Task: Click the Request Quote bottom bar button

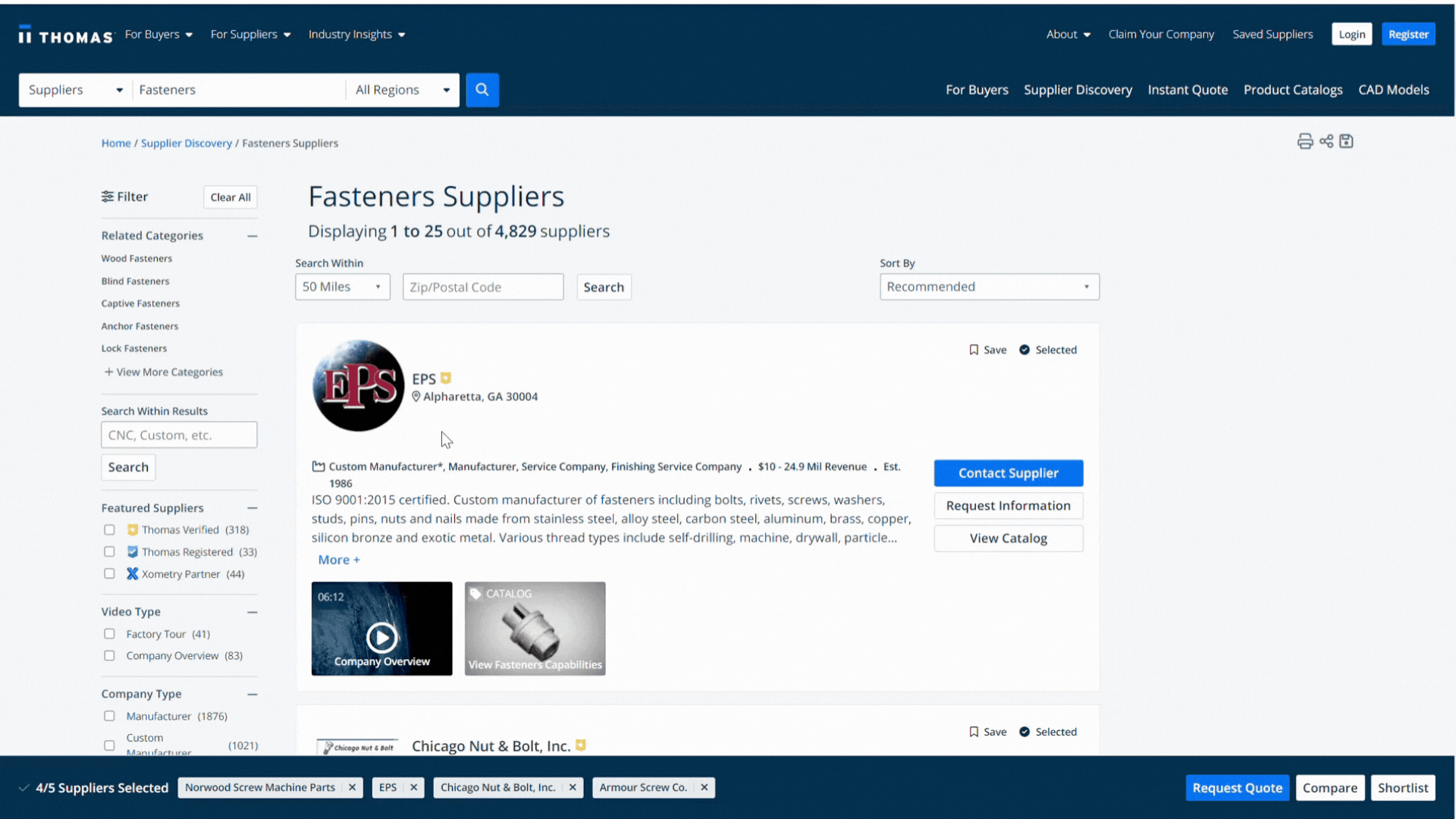Action: click(x=1237, y=787)
